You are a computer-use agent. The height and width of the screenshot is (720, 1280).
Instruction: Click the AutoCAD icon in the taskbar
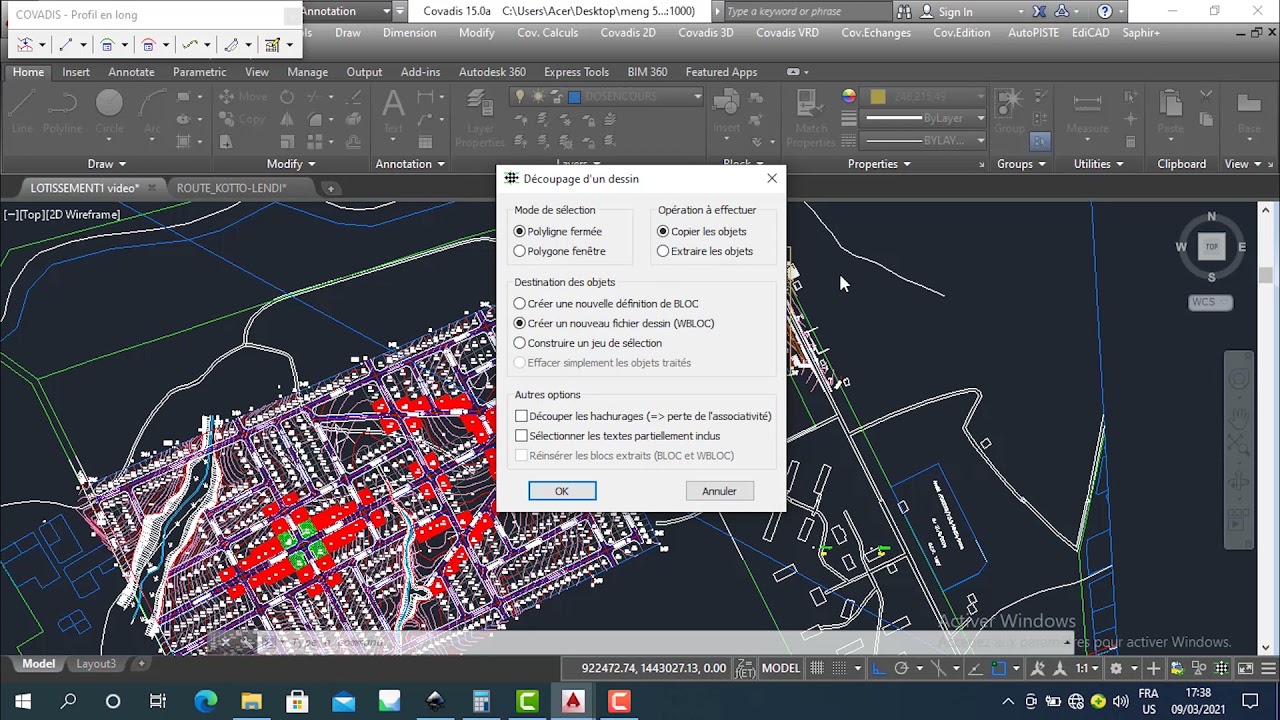(573, 701)
